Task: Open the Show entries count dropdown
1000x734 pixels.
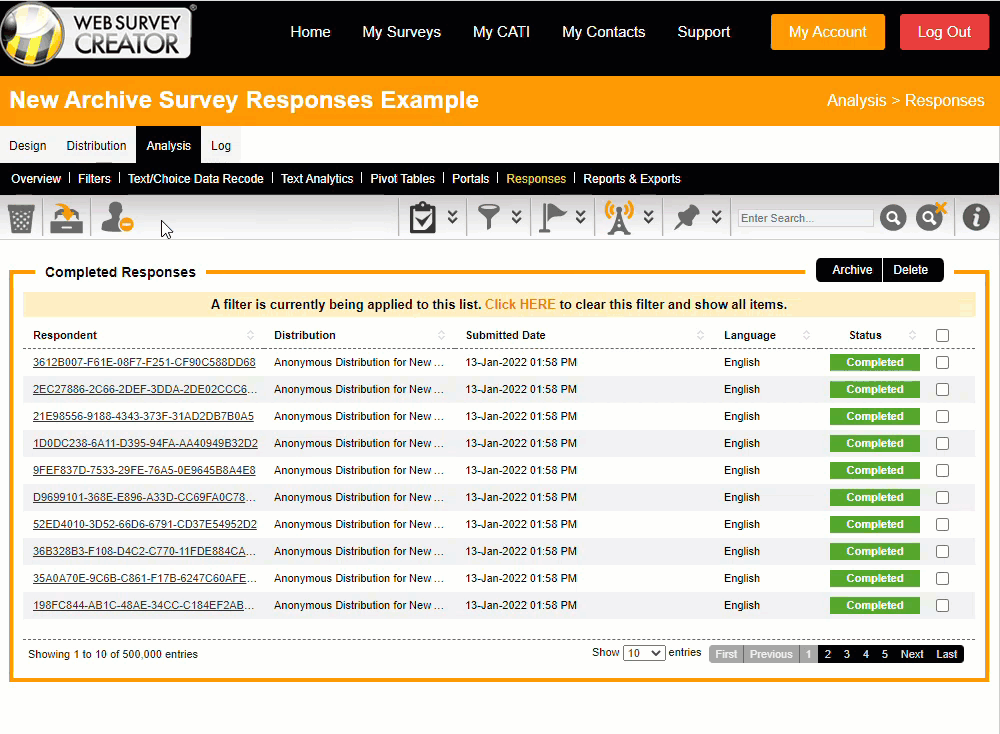Action: pyautogui.click(x=643, y=653)
